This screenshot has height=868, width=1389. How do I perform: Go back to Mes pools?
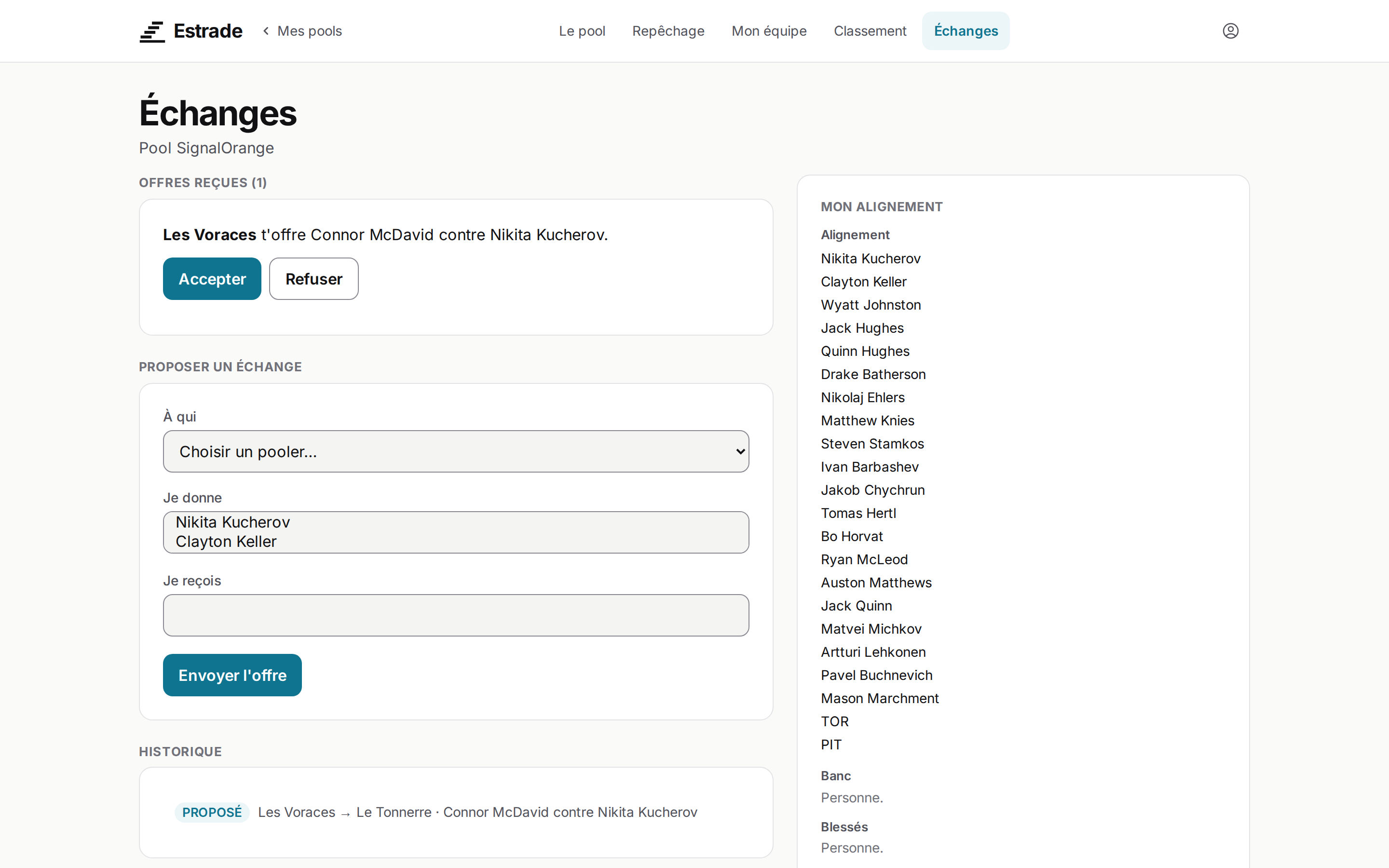[302, 31]
